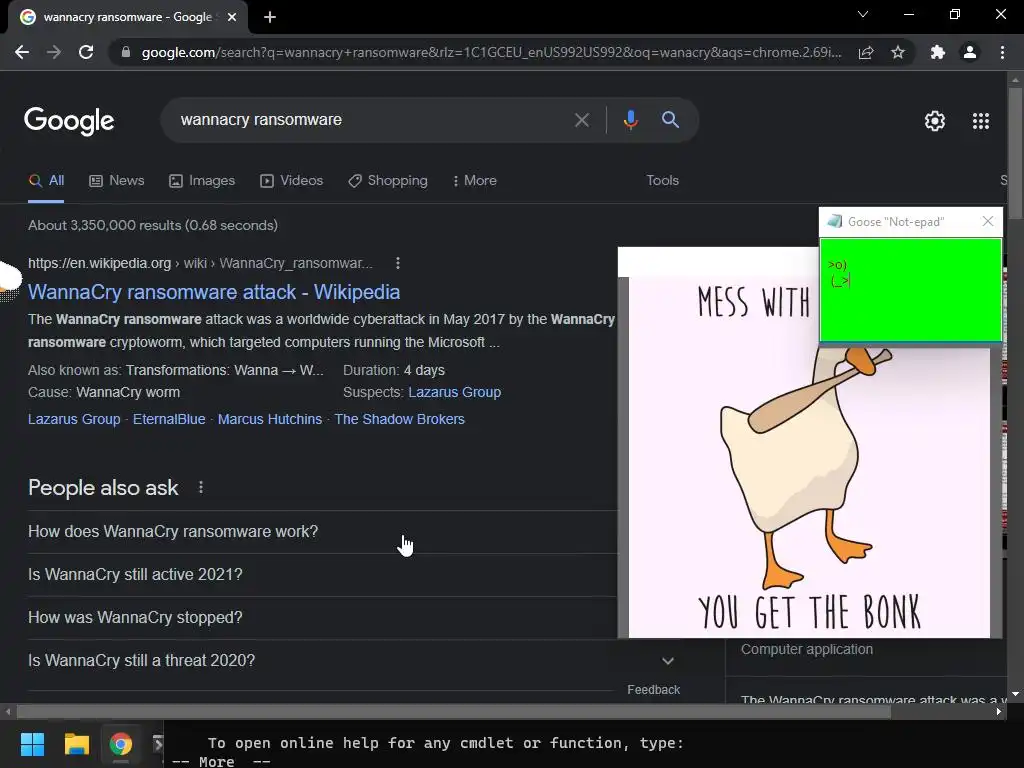Viewport: 1024px width, 768px height.
Task: Go back to the previous page
Action: pyautogui.click(x=22, y=52)
